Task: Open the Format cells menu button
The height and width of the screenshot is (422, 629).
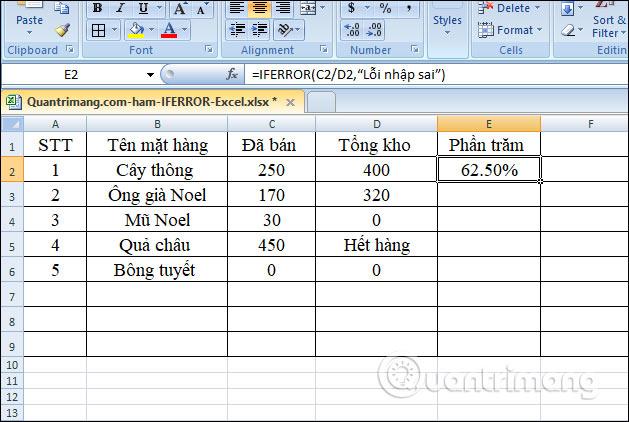Action: [x=510, y=30]
